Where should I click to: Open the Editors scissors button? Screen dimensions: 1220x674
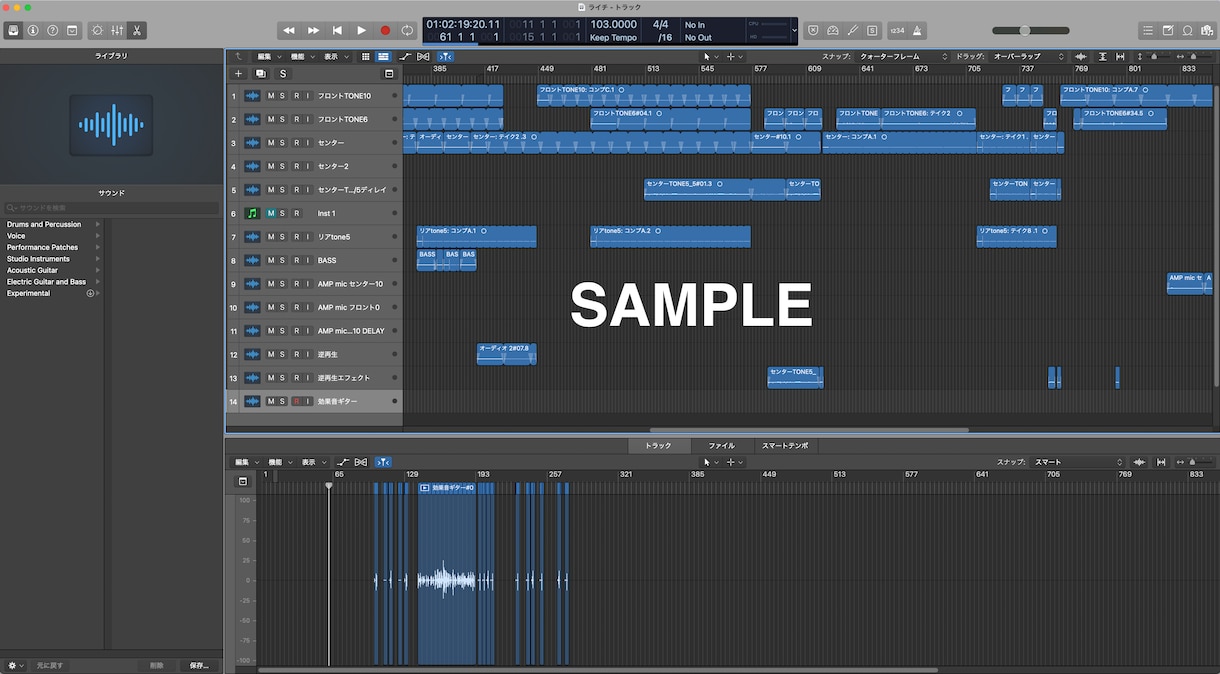(136, 30)
